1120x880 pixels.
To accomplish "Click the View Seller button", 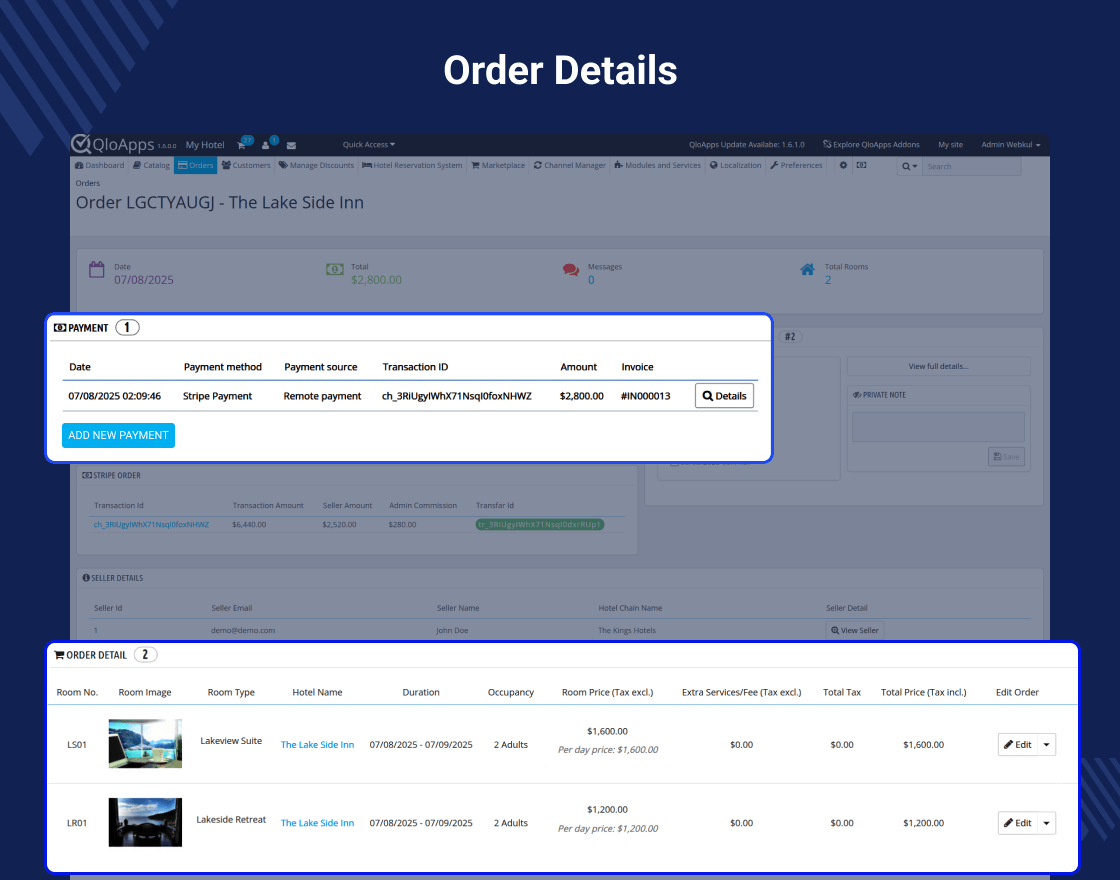I will pyautogui.click(x=855, y=631).
